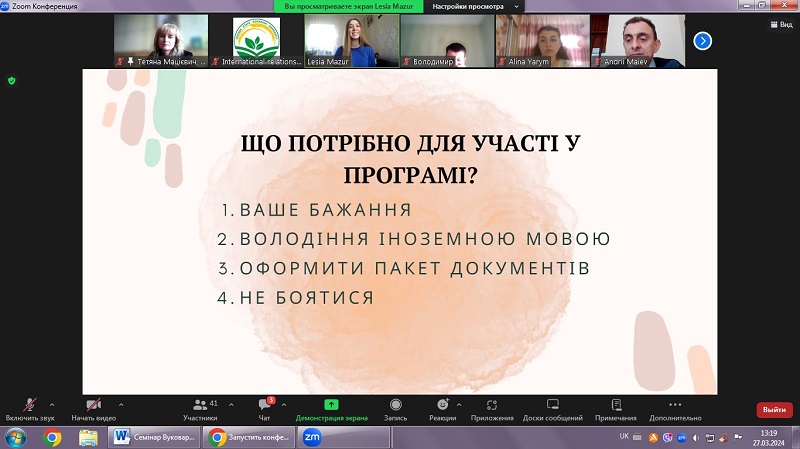Start recording with Запись button
Screen dimensions: 800x449
[x=396, y=404]
